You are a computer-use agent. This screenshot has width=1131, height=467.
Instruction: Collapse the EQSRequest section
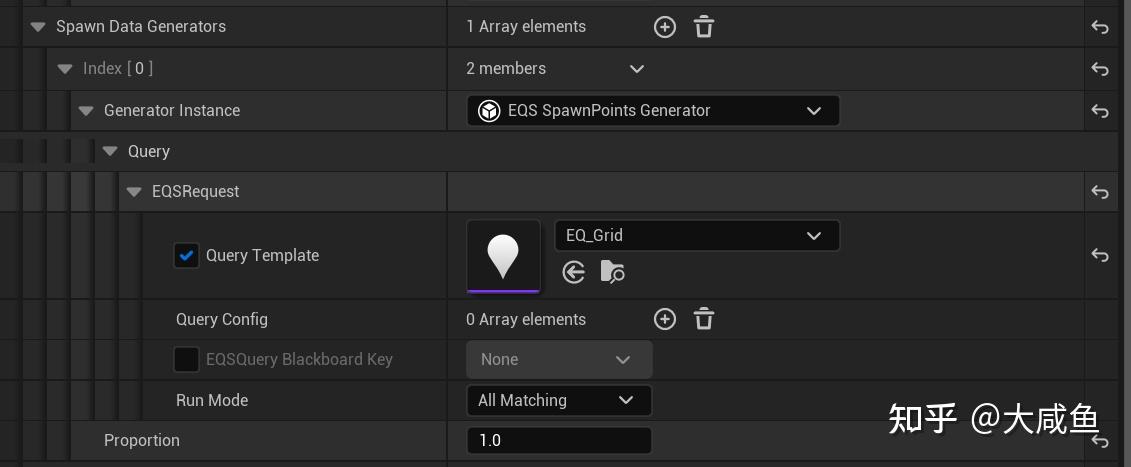134,192
